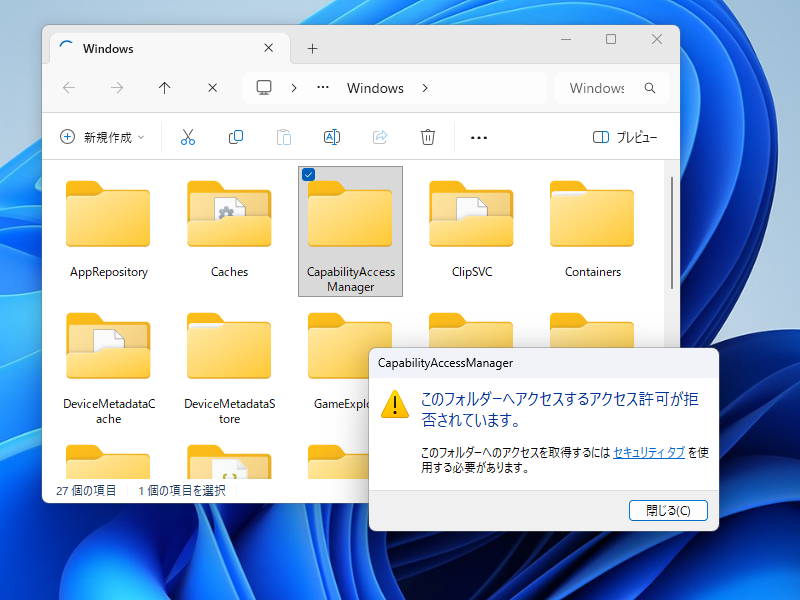
Task: Click the CapabilityAccessManager folder label
Action: tap(351, 279)
